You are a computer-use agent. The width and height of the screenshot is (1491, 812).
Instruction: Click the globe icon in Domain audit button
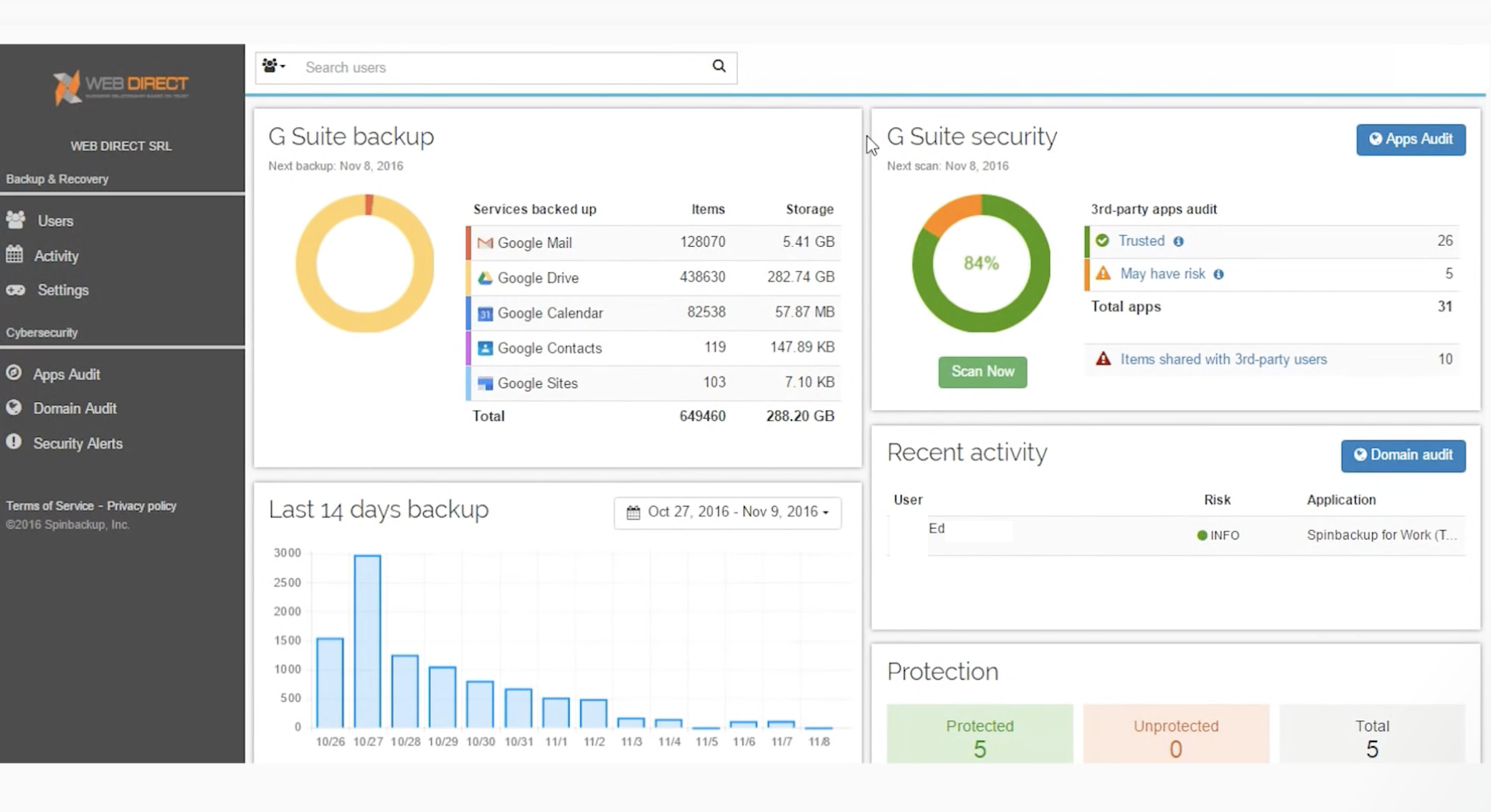pyautogui.click(x=1360, y=455)
